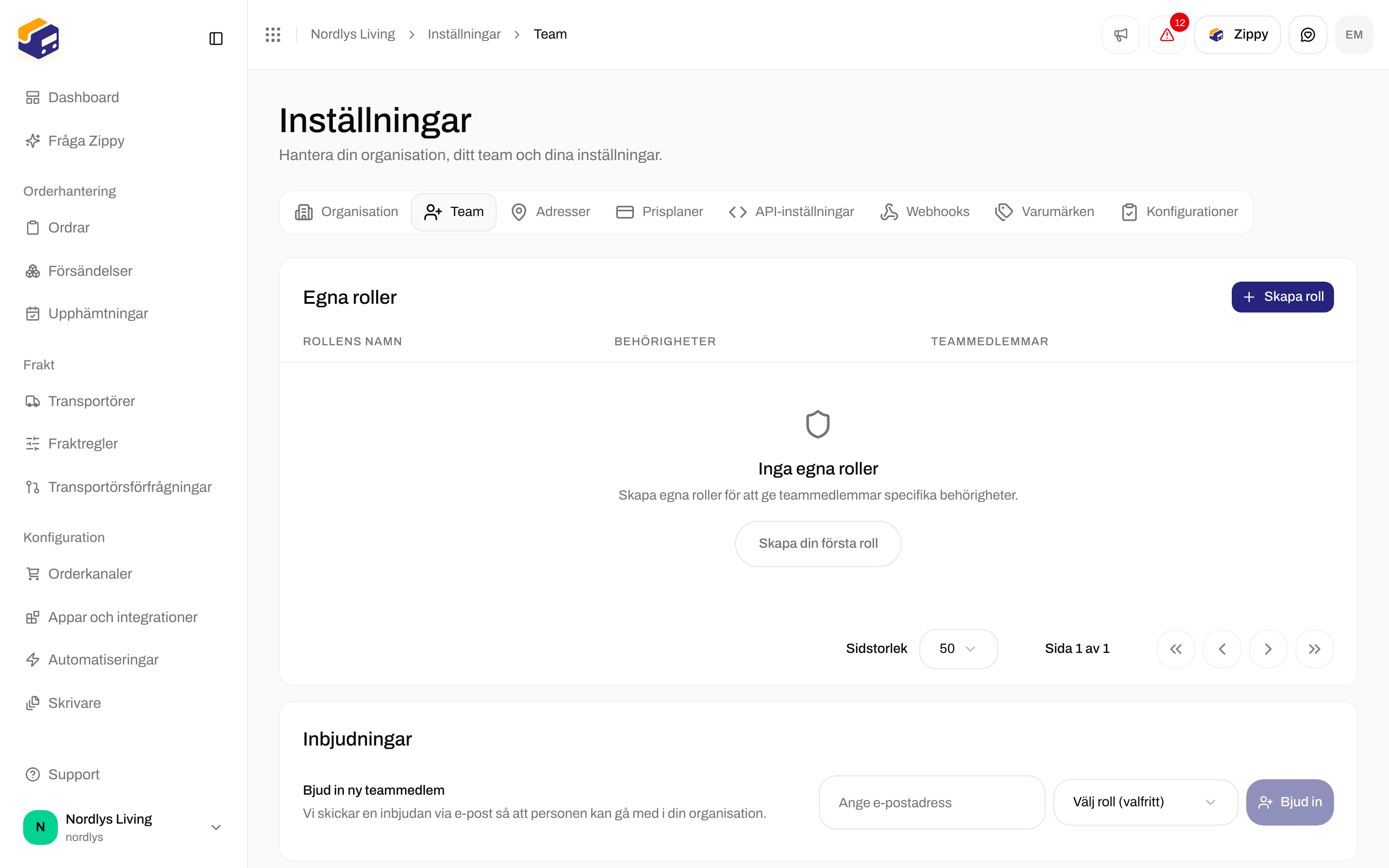Image resolution: width=1389 pixels, height=868 pixels.
Task: Switch to the Webhooks tab
Action: tap(925, 212)
